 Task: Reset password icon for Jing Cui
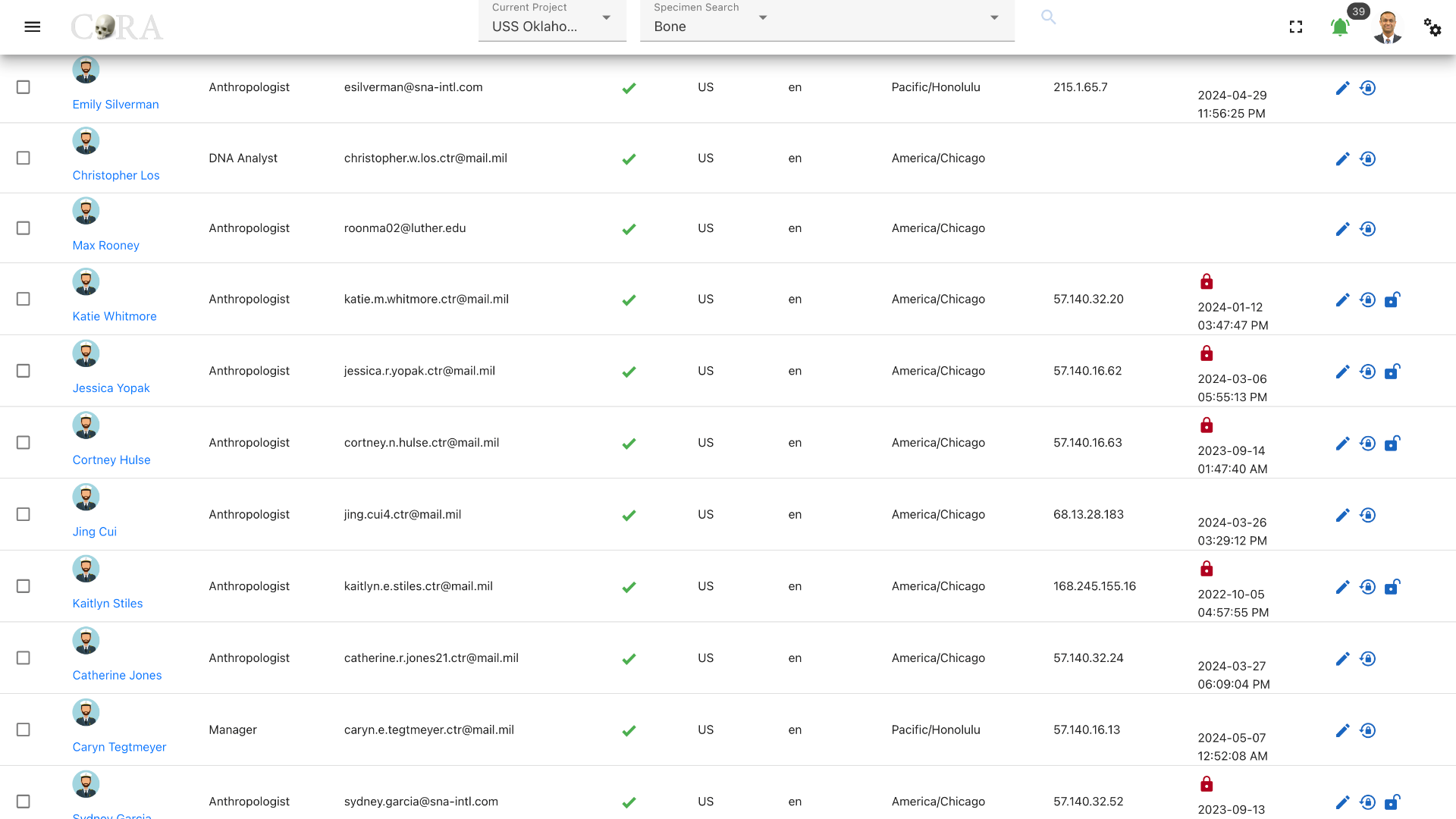pyautogui.click(x=1367, y=515)
